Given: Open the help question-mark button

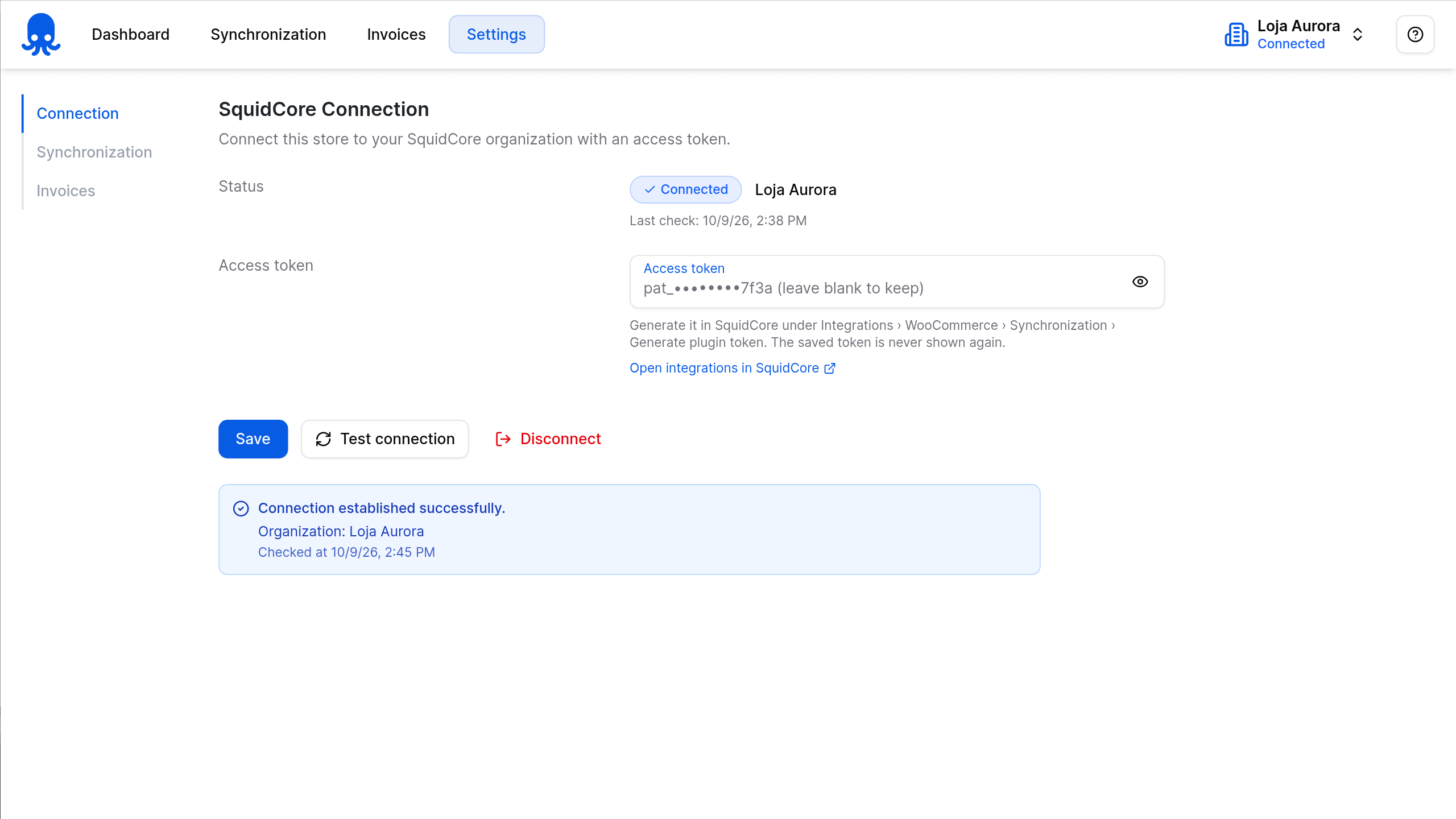Looking at the screenshot, I should 1415,34.
